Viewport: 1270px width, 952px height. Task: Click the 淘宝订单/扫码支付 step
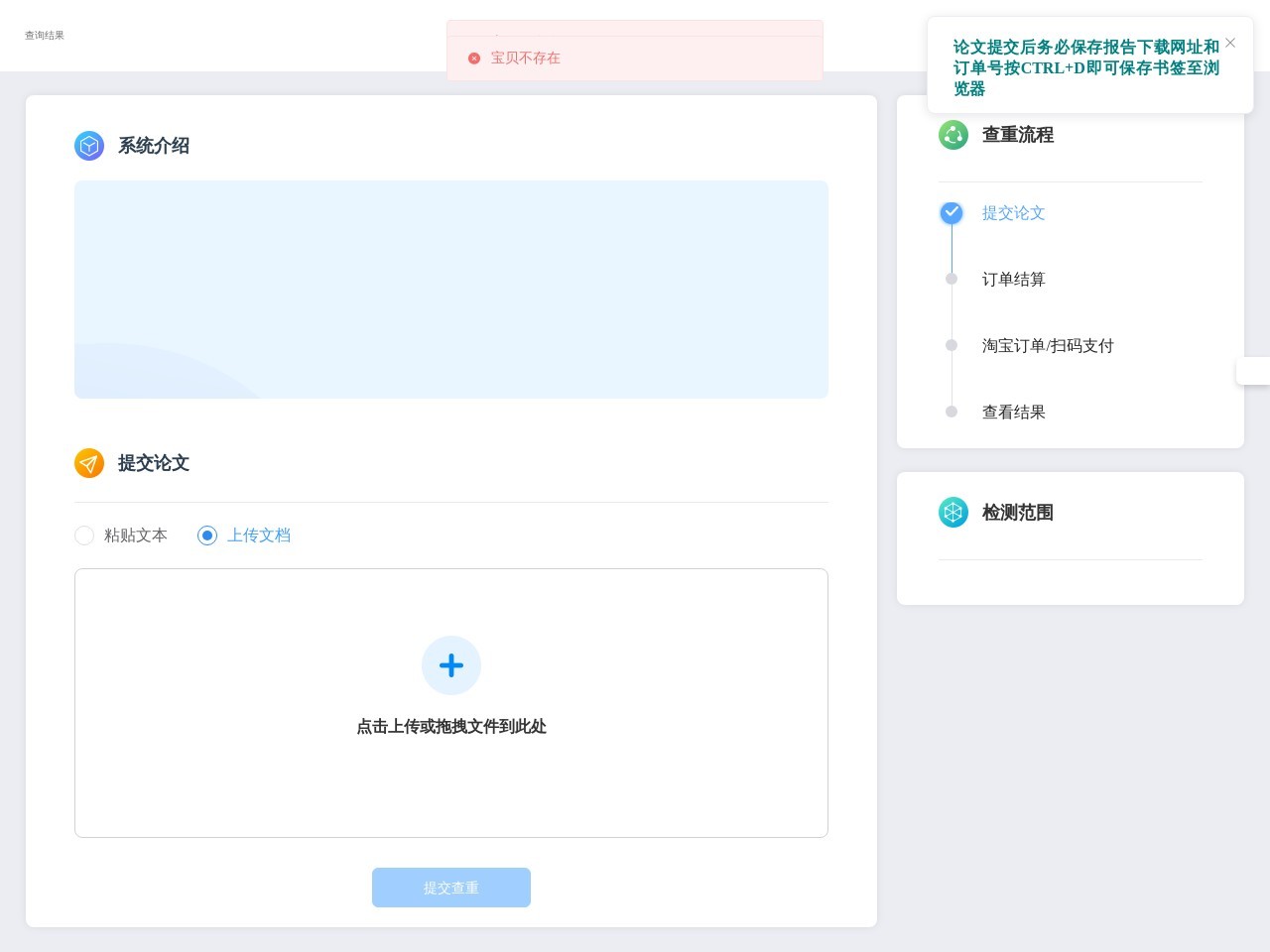point(1048,346)
